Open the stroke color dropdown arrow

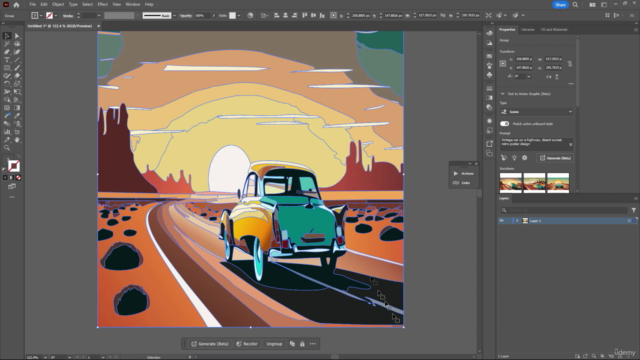click(x=56, y=16)
